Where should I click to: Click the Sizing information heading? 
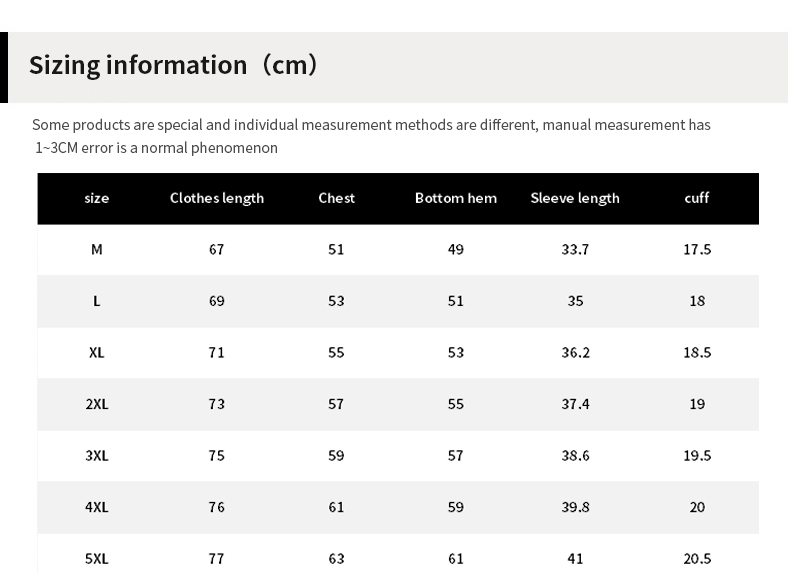click(x=173, y=66)
